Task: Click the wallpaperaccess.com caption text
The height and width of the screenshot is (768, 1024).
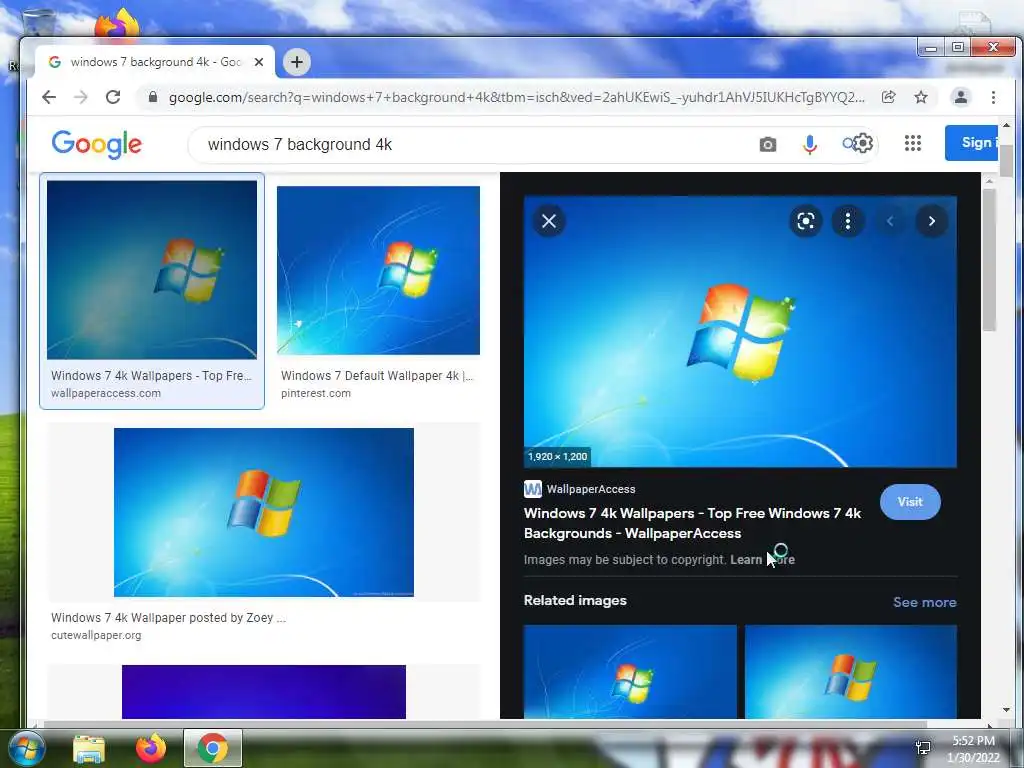Action: [x=106, y=393]
